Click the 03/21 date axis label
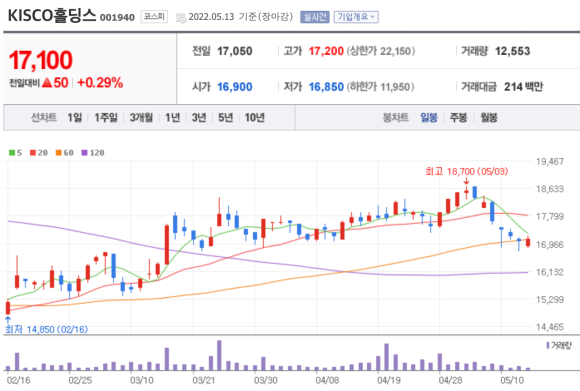 coord(203,380)
